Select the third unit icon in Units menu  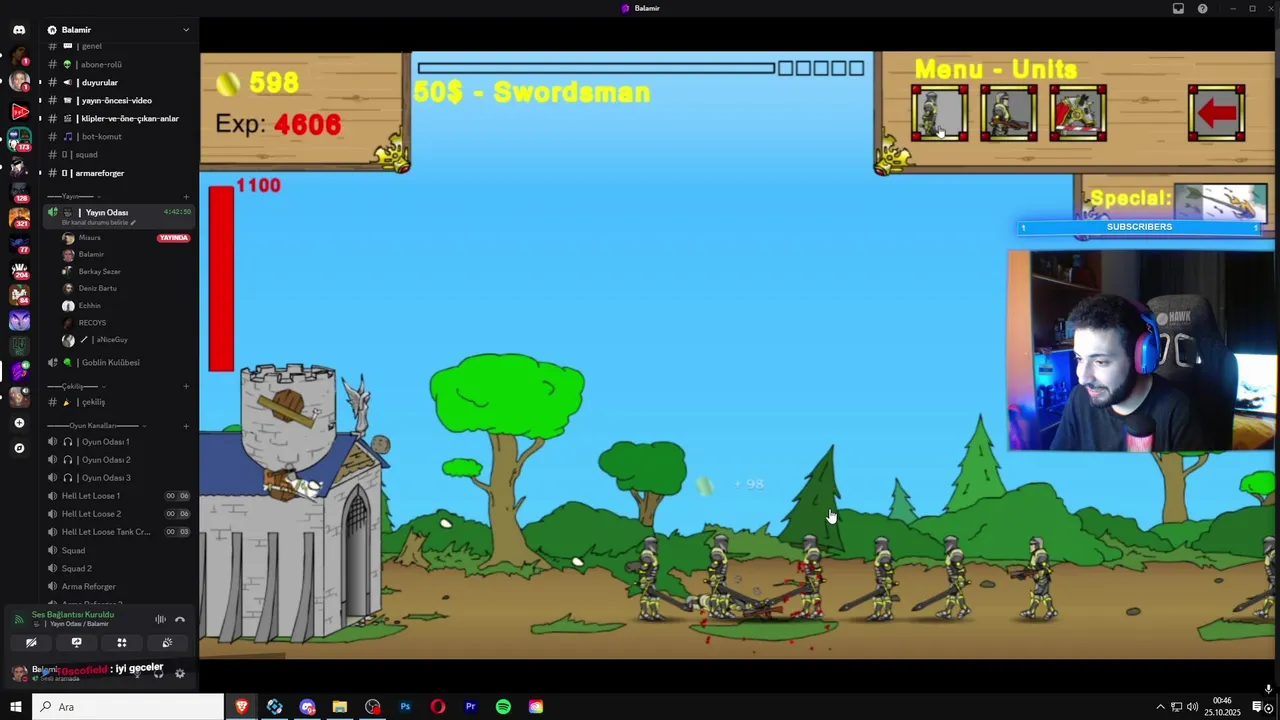[x=1078, y=113]
